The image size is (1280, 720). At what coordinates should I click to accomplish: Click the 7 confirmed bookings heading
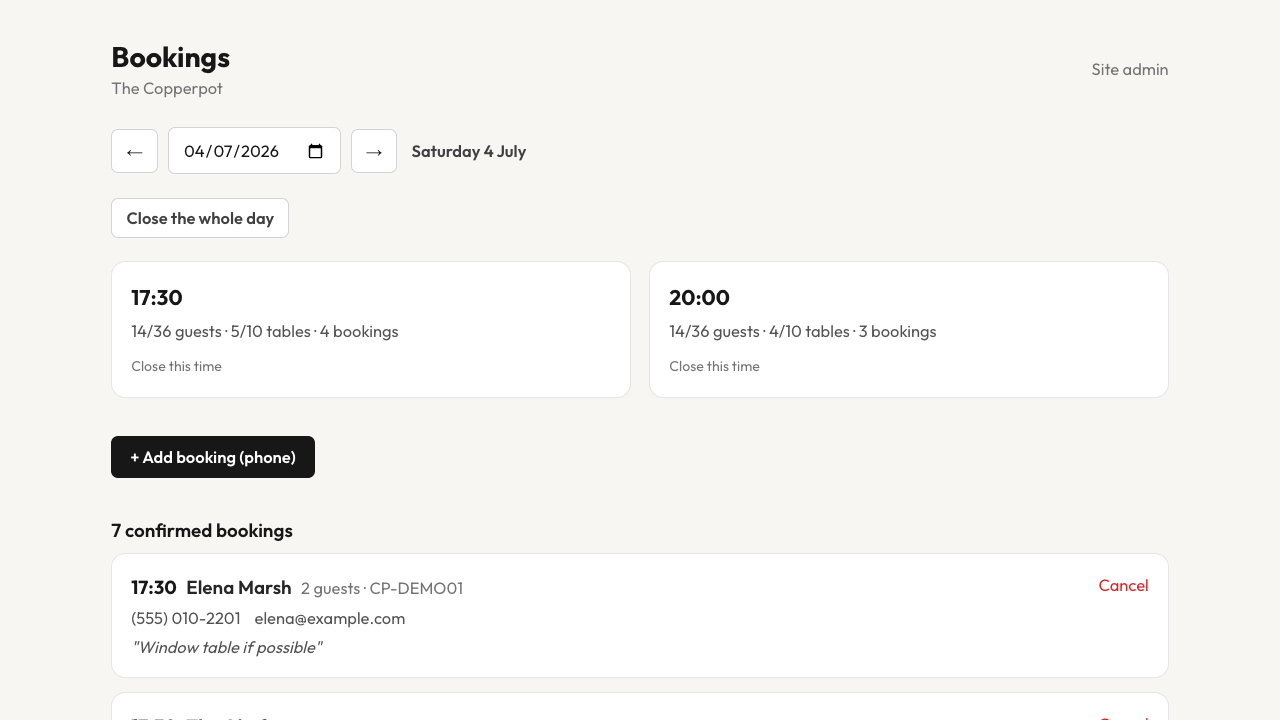point(202,530)
